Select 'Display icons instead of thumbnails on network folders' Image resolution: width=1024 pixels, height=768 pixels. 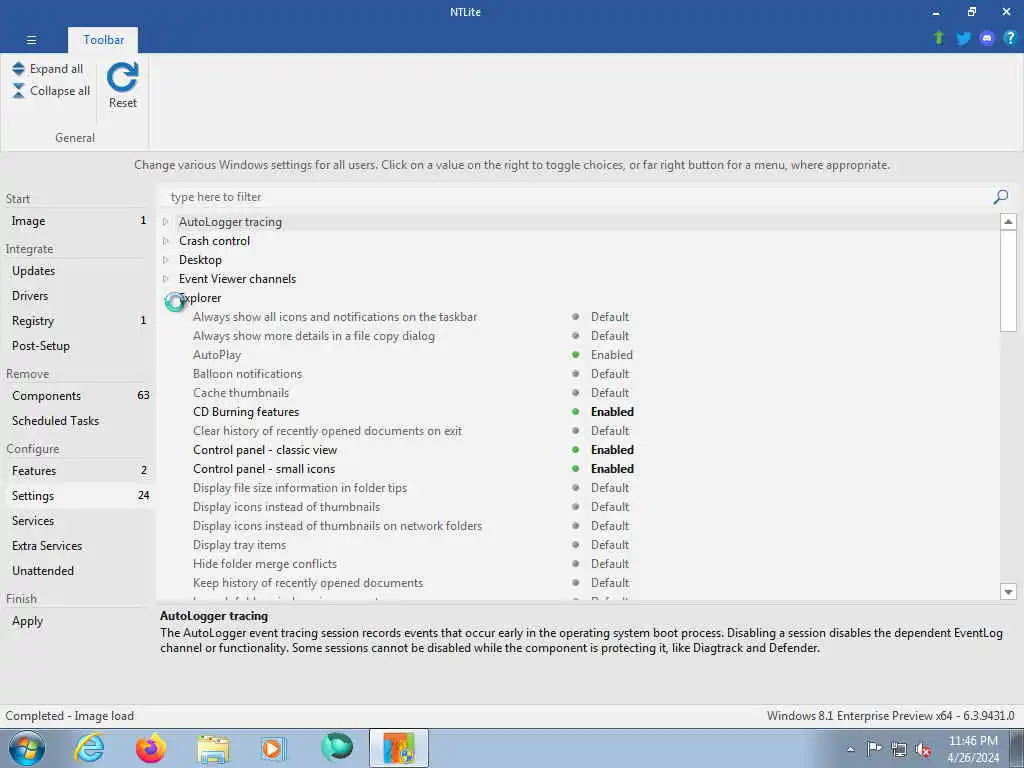337,526
